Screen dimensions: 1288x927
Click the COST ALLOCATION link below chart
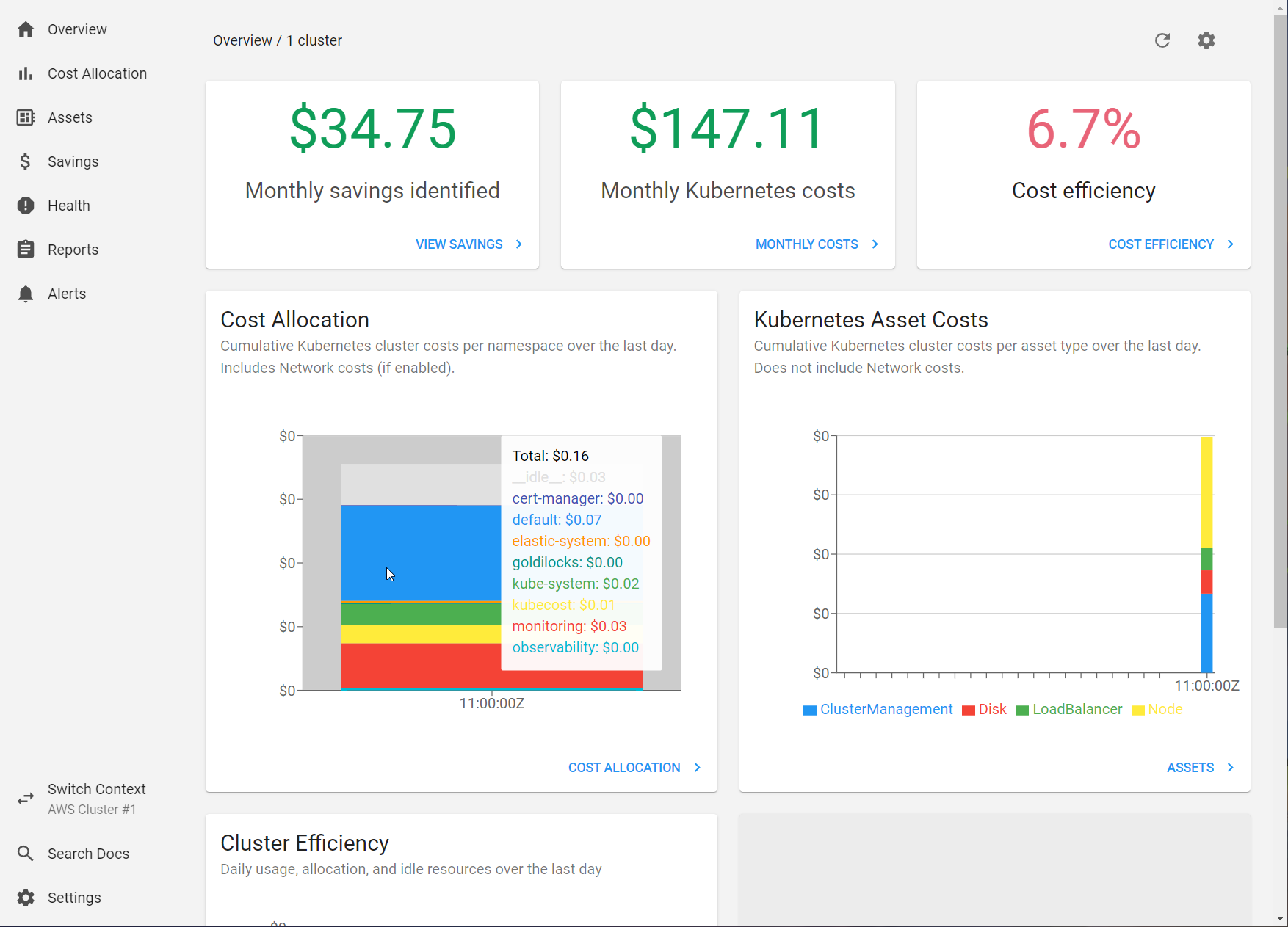pos(624,768)
